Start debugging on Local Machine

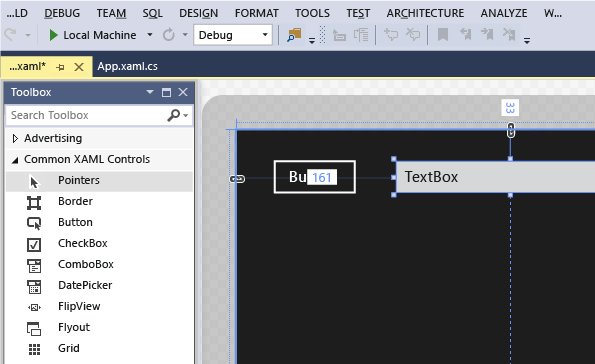coord(93,35)
